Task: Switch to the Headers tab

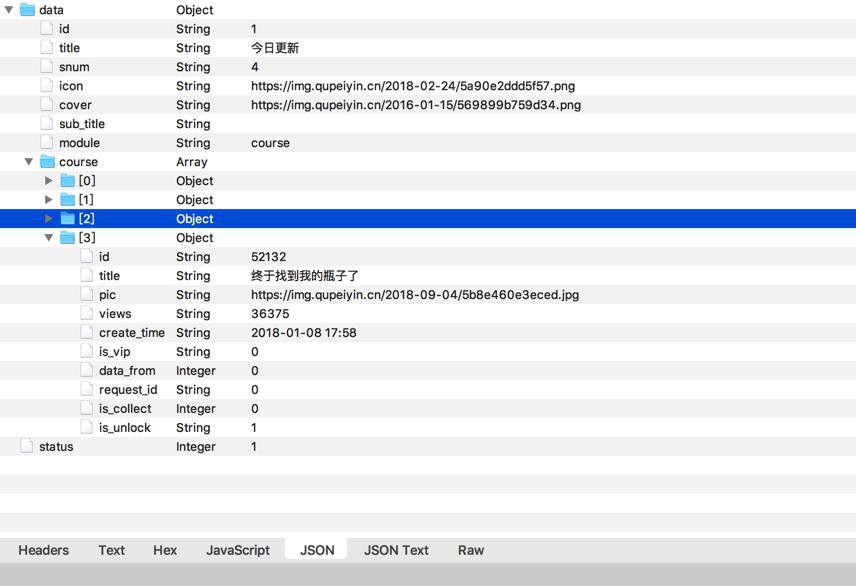Action: (x=44, y=550)
